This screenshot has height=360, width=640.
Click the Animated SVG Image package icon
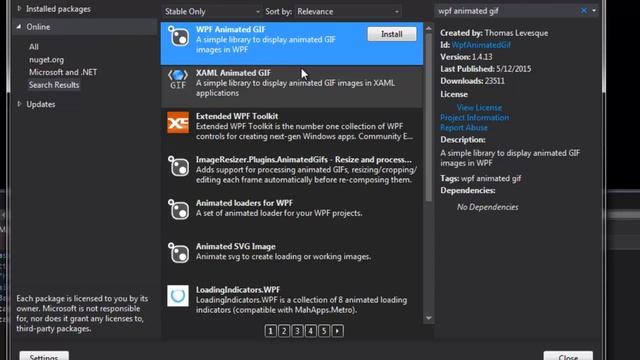(x=178, y=253)
